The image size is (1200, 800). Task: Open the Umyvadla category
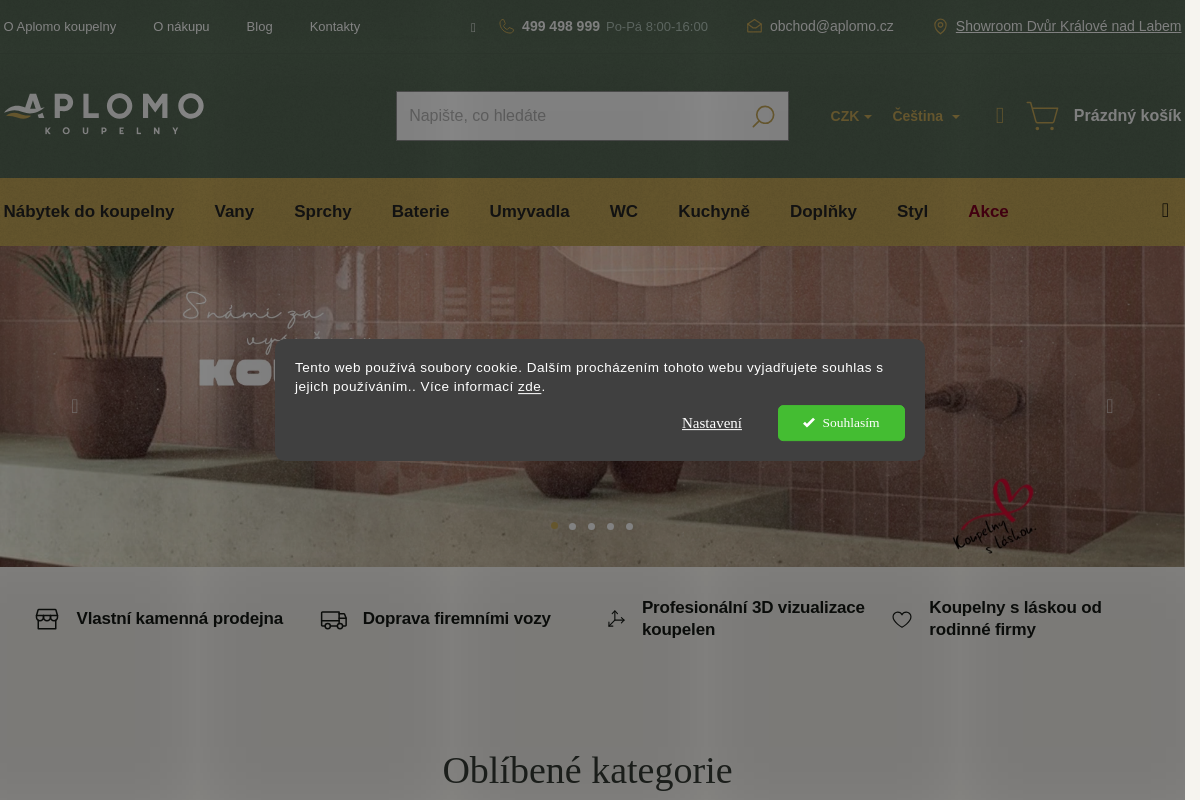[529, 212]
